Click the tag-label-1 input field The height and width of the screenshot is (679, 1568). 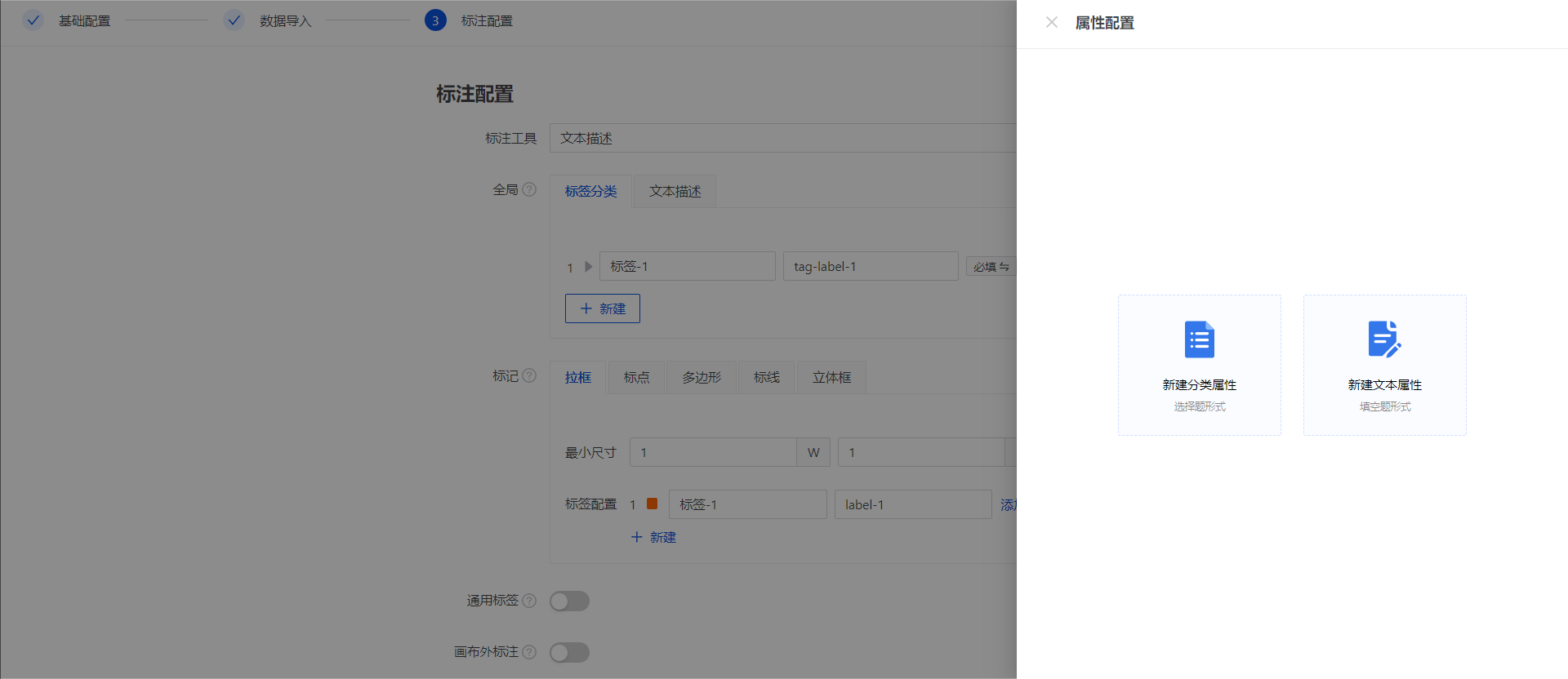(x=871, y=266)
